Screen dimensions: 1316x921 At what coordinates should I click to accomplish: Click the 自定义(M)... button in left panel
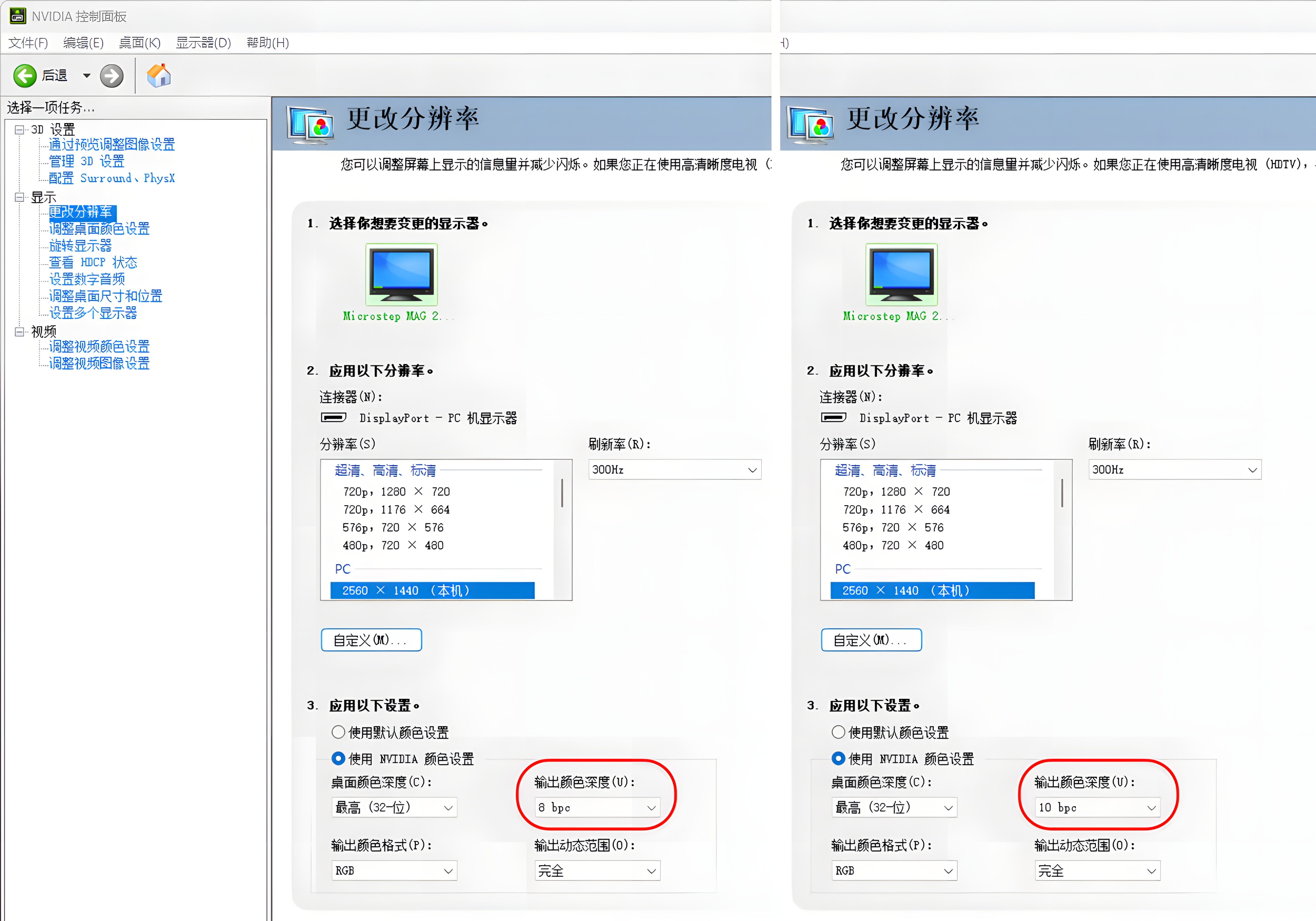[371, 639]
